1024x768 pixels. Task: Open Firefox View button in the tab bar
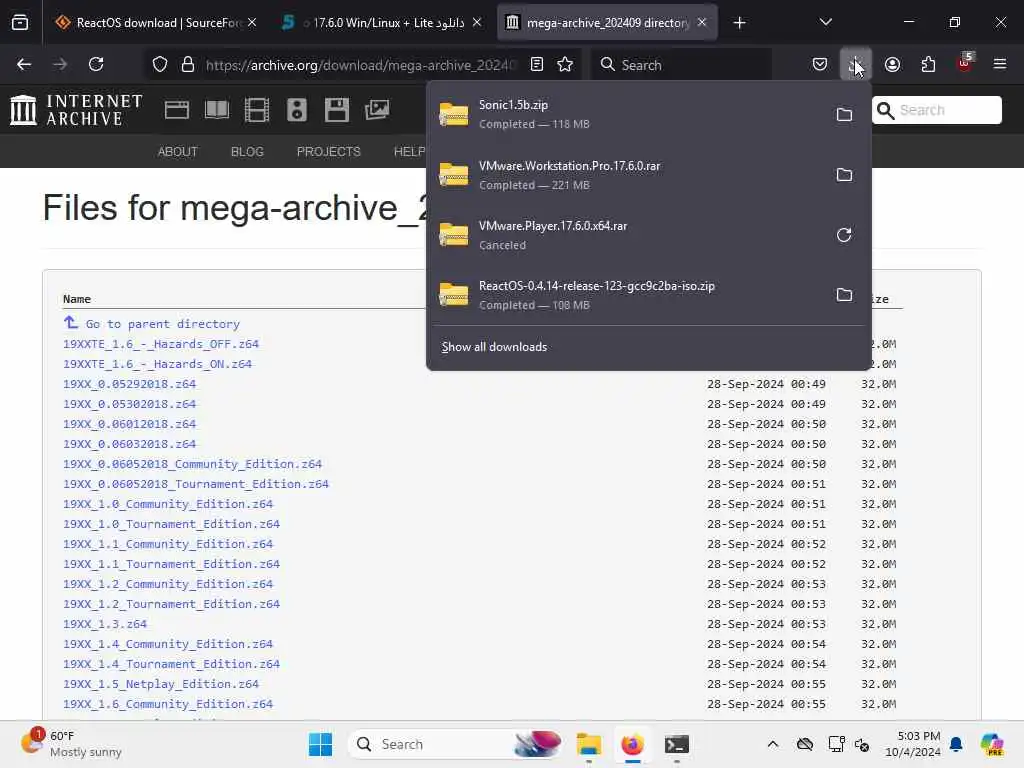20,22
